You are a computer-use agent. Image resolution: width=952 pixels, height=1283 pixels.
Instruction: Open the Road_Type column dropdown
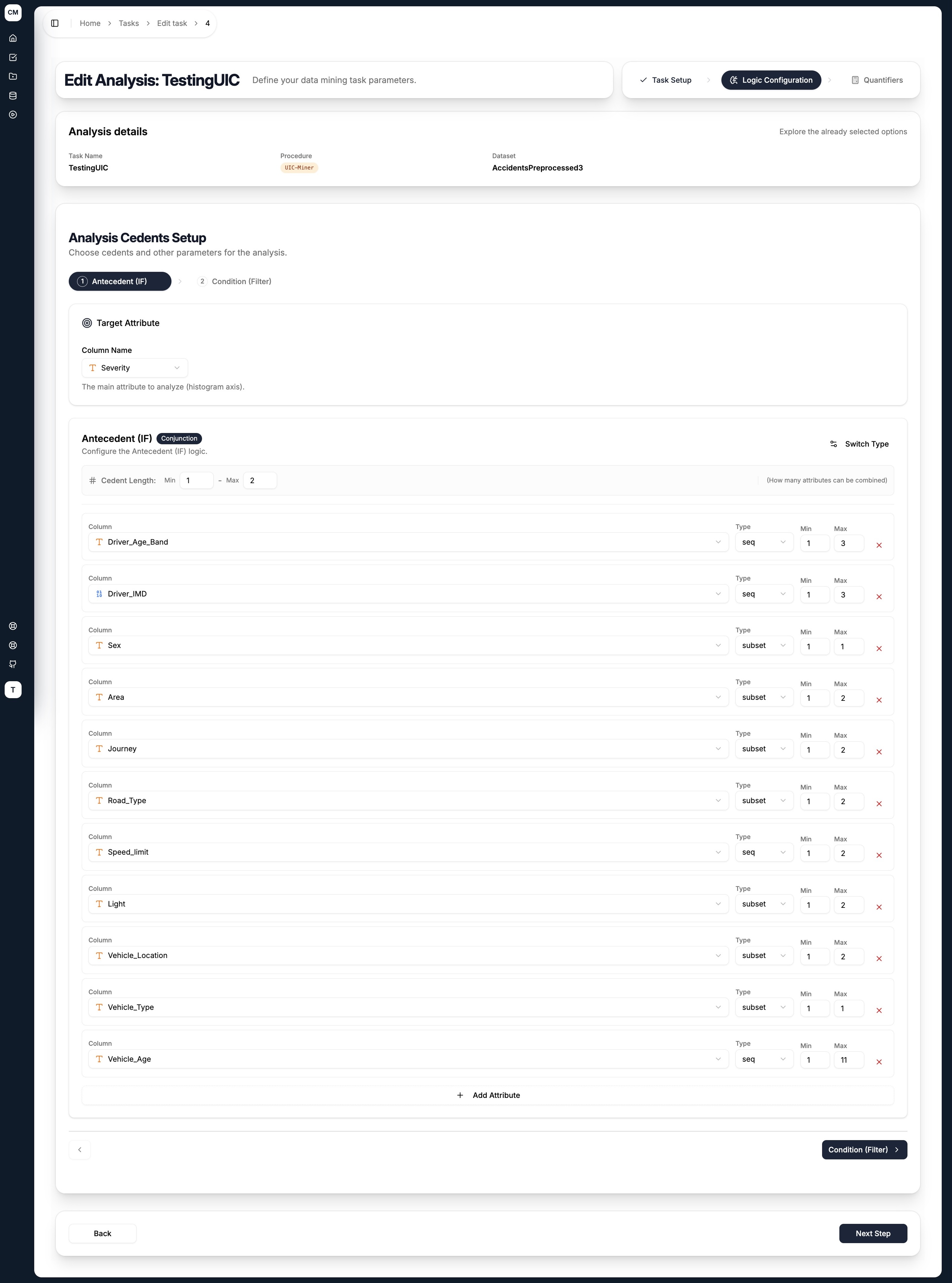click(408, 801)
